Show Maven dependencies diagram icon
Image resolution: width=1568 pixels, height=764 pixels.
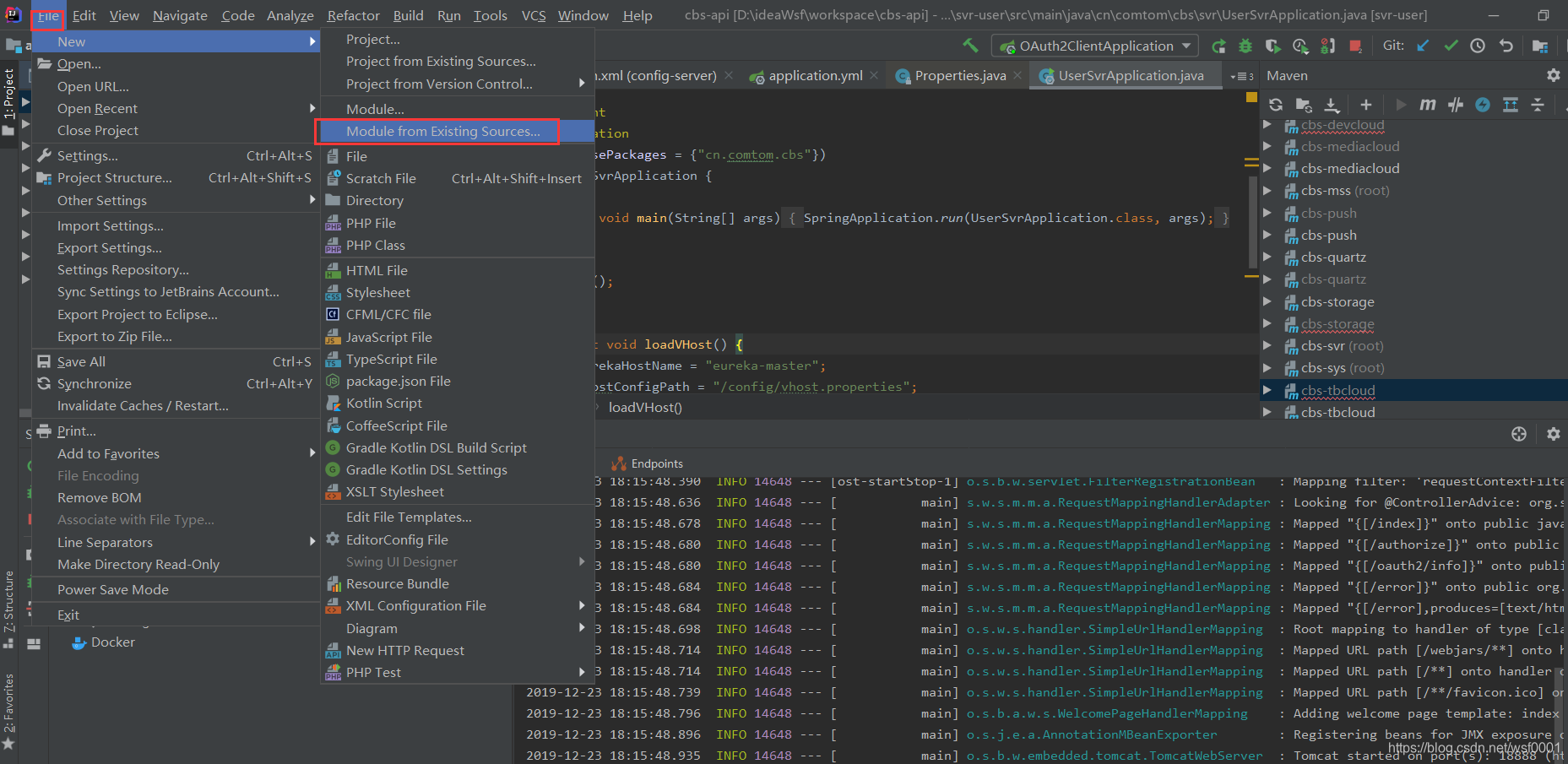pos(1511,105)
